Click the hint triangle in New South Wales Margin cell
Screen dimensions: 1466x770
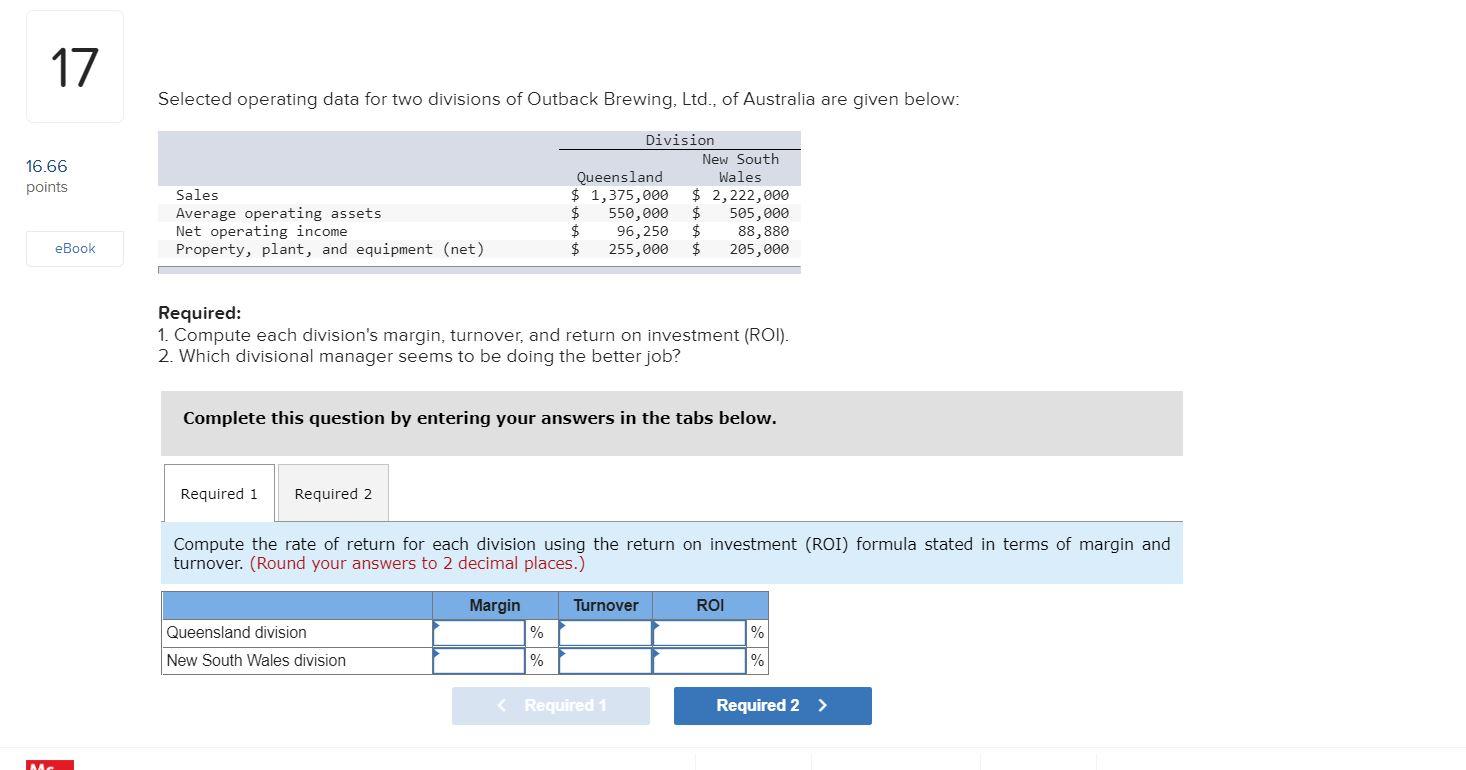click(436, 653)
